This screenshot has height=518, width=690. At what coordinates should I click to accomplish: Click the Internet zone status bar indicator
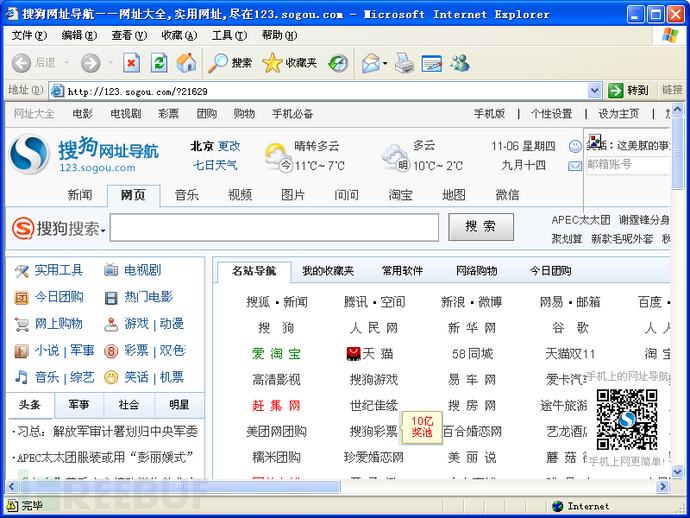tap(581, 506)
